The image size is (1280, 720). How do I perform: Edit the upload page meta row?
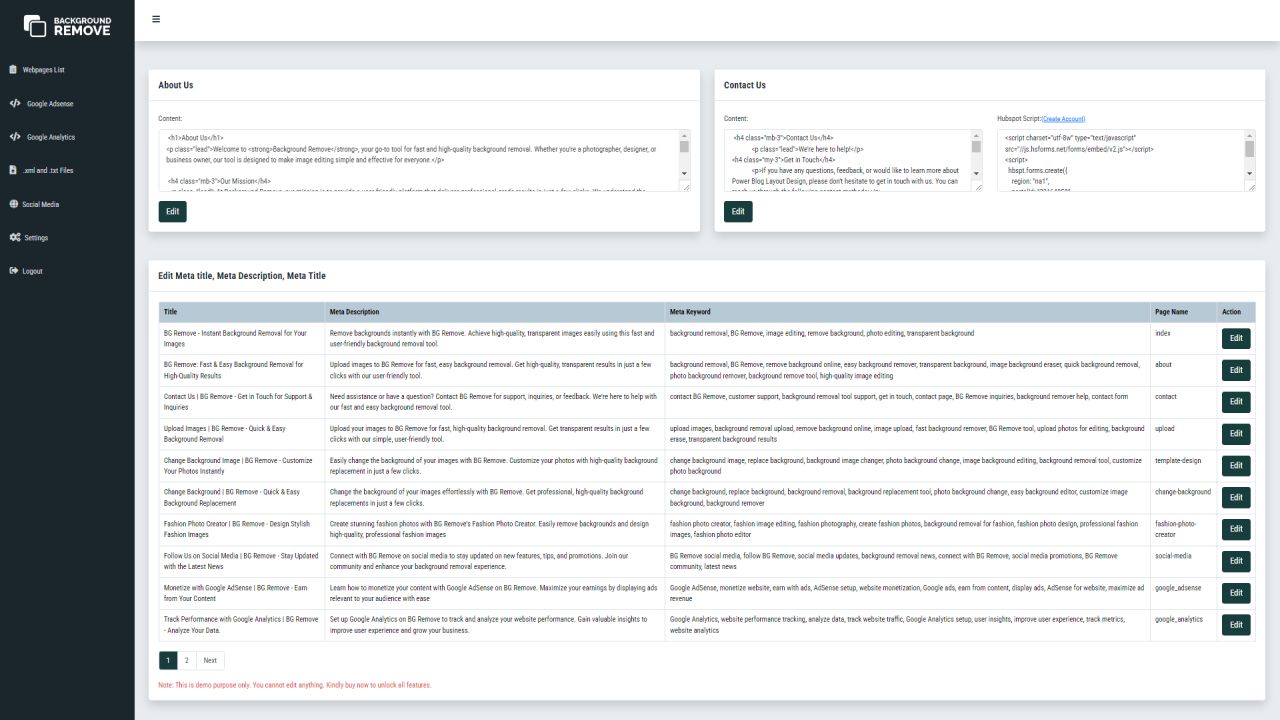click(x=1236, y=434)
